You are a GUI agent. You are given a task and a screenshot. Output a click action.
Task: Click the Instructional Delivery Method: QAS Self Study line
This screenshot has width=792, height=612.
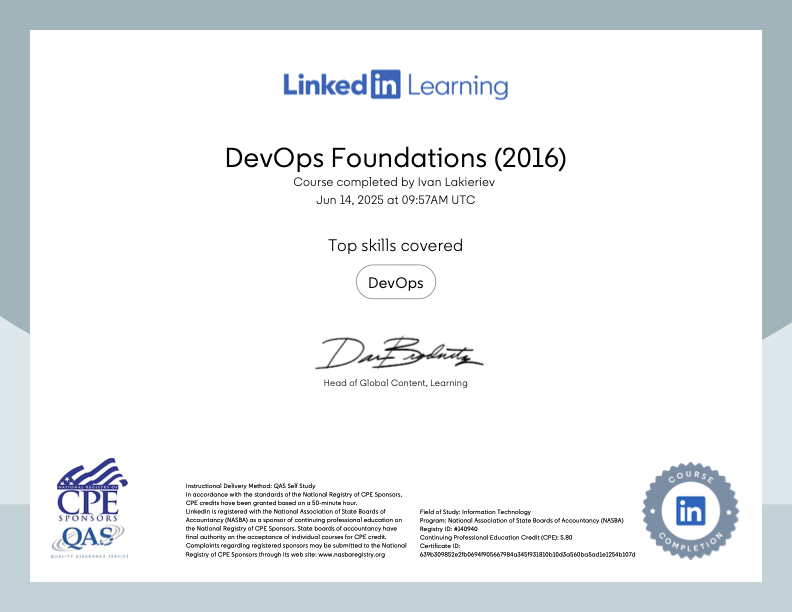pyautogui.click(x=250, y=486)
